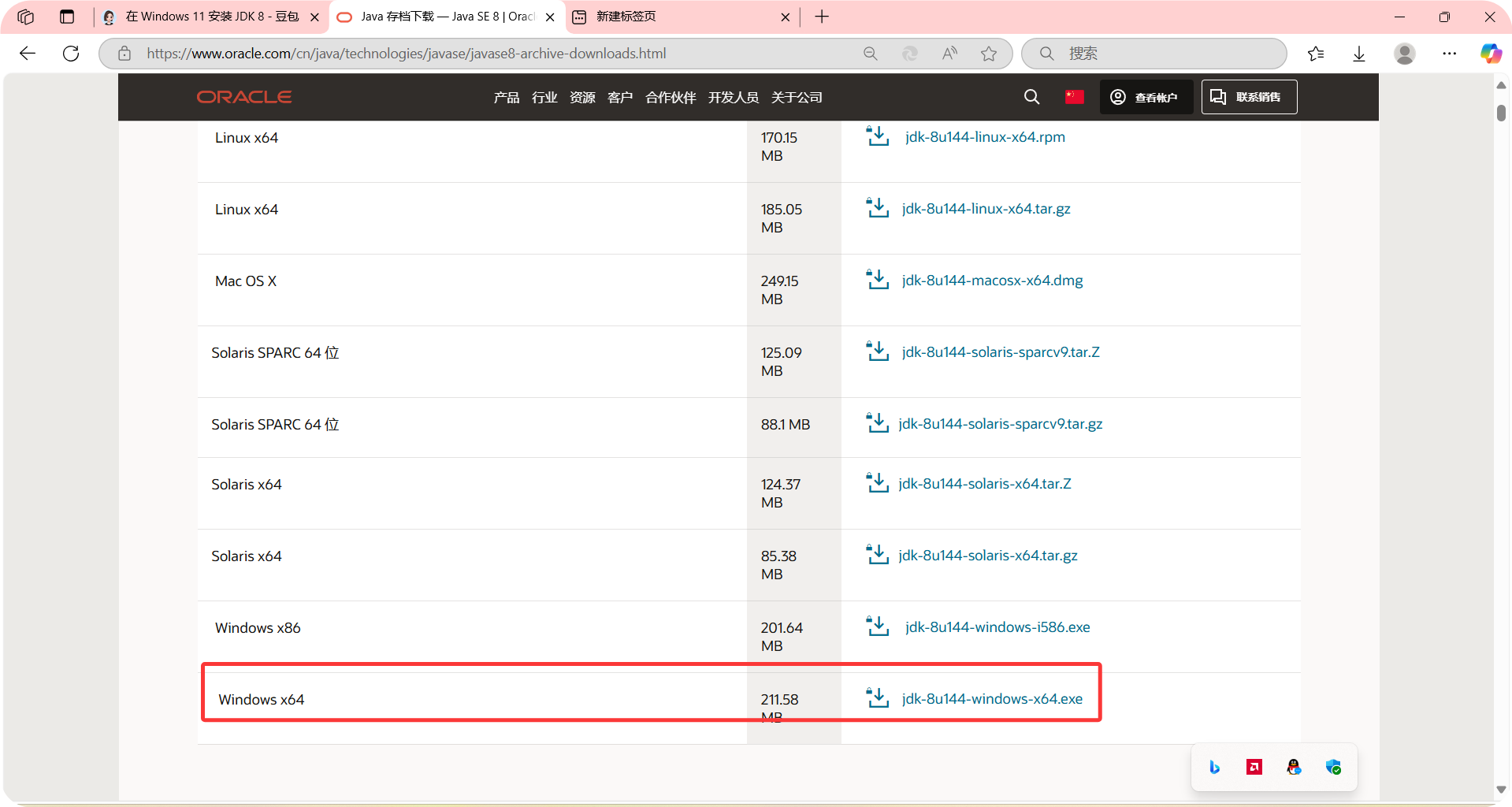Click the download icon for jdk-8u144-linux-x64.tar.gz
1512x807 pixels.
pyautogui.click(x=877, y=208)
